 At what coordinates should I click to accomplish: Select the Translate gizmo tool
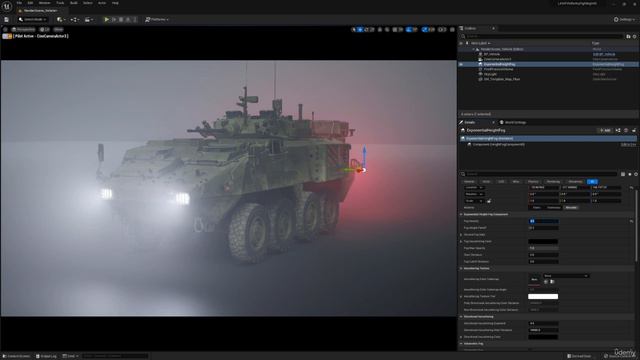[360, 29]
